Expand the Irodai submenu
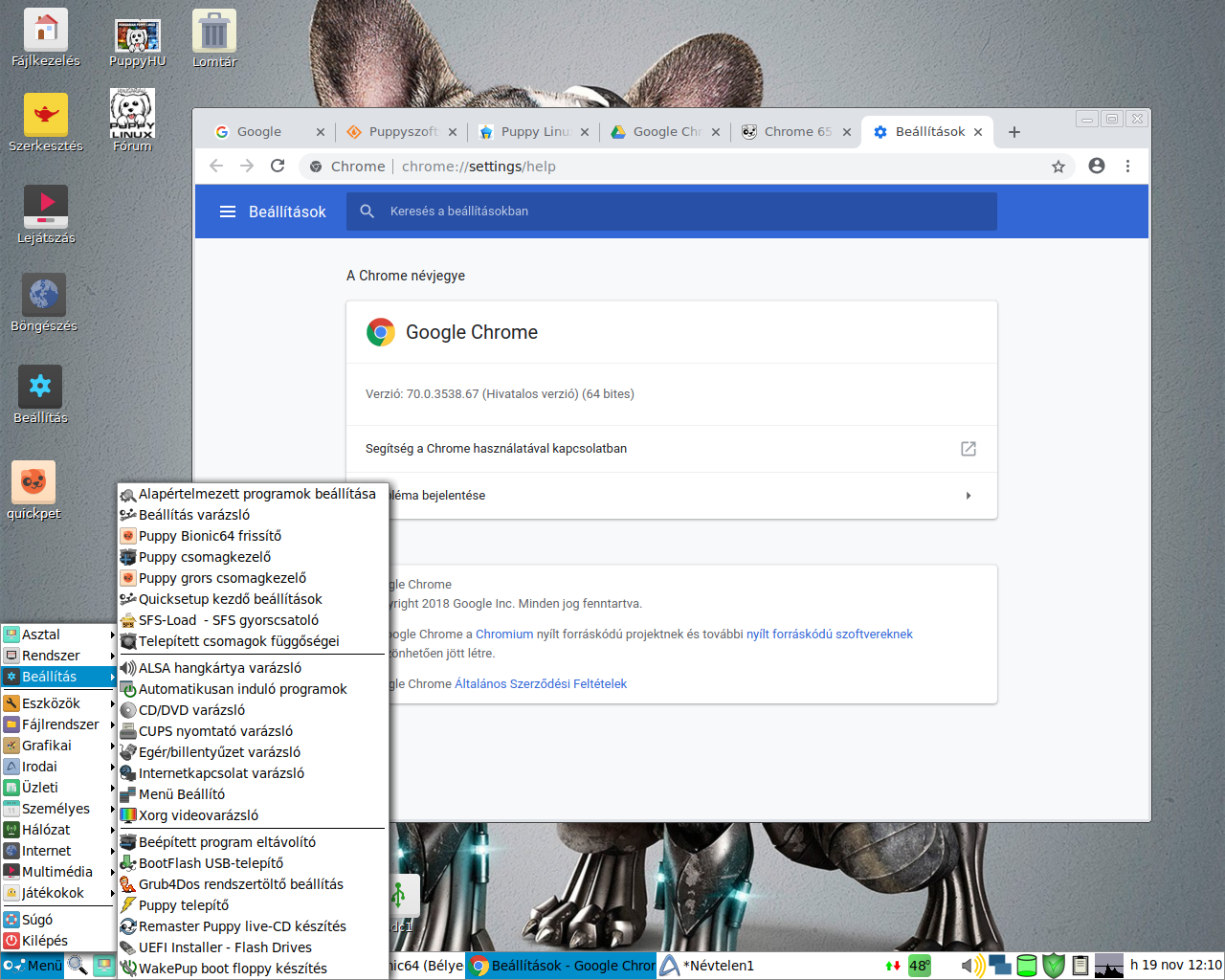The image size is (1225, 980). click(x=58, y=767)
